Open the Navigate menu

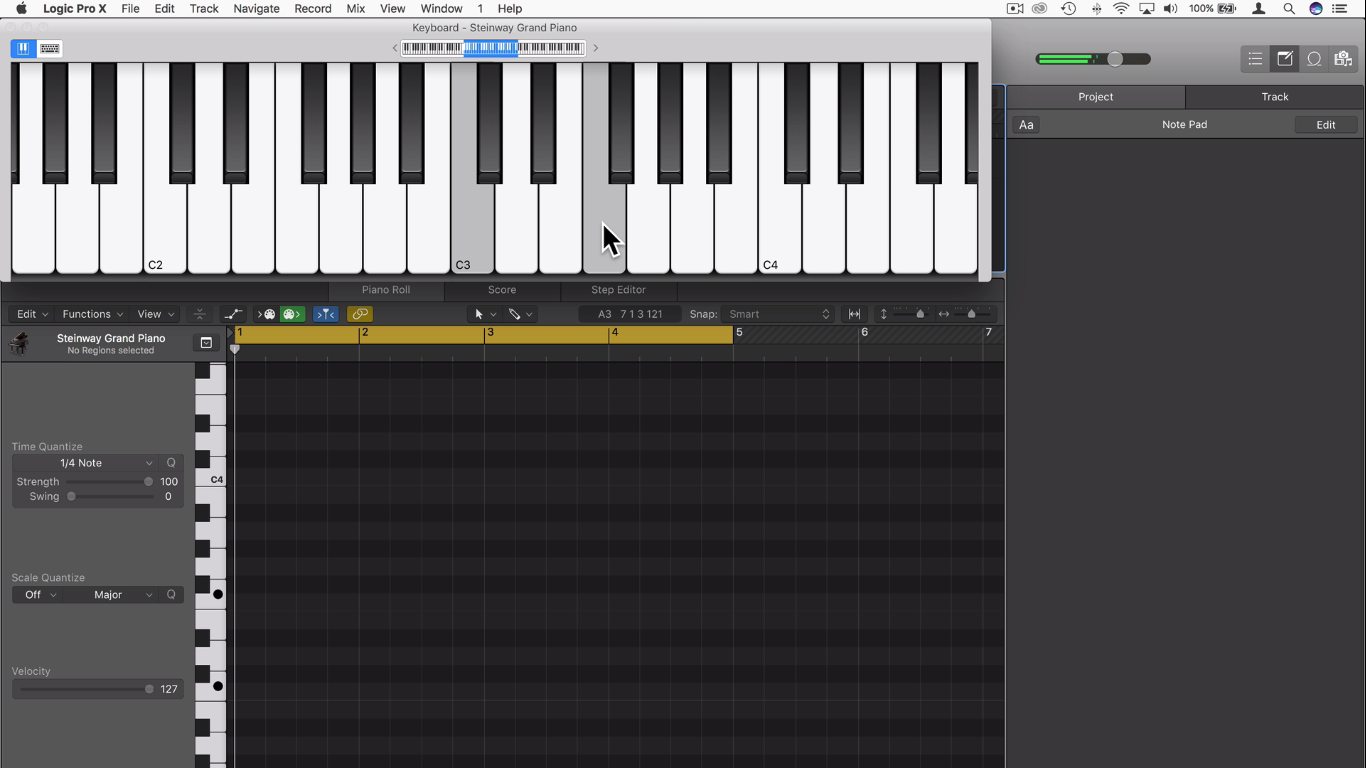point(256,9)
